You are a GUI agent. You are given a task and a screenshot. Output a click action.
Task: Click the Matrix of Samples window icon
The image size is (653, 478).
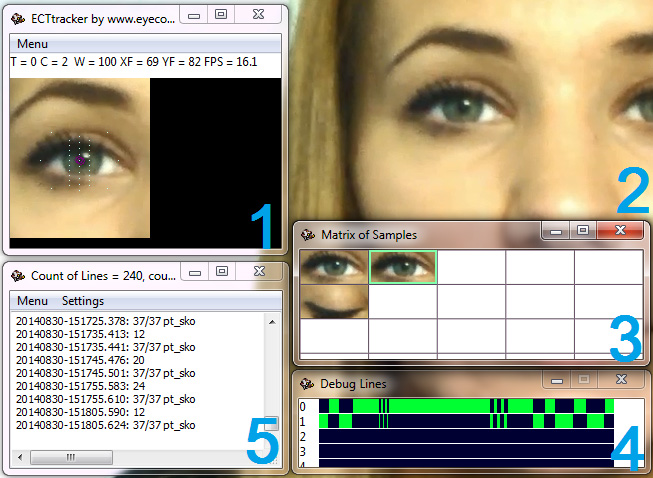click(x=308, y=235)
